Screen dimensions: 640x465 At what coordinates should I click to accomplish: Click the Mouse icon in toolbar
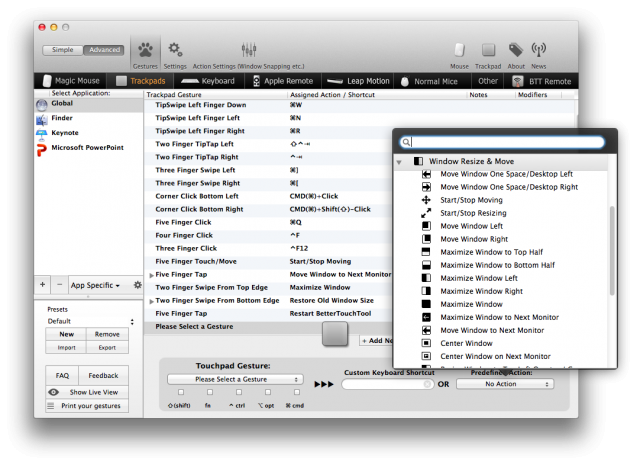tap(459, 53)
